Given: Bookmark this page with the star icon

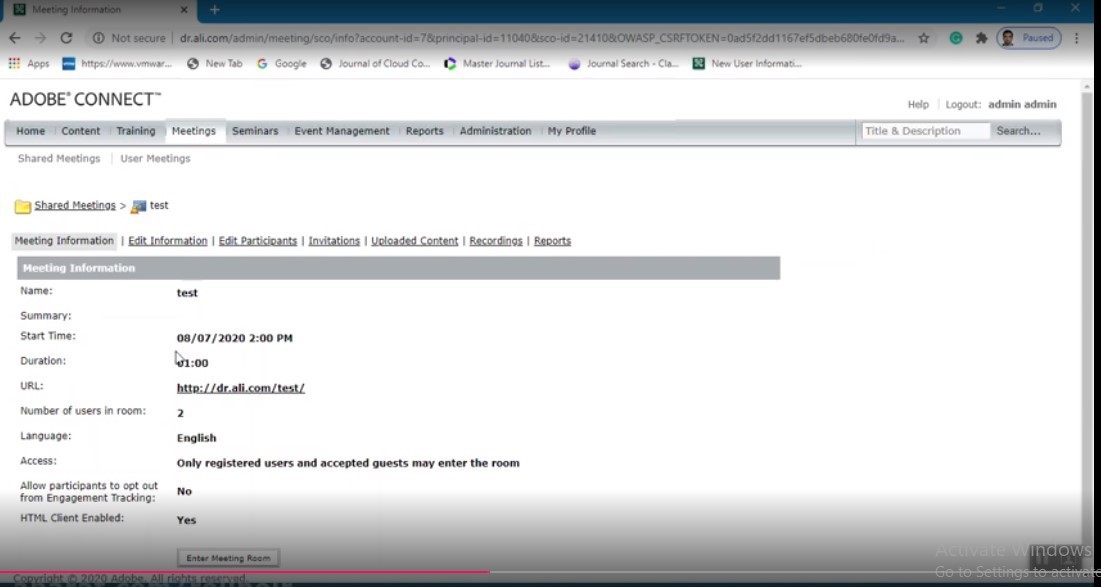Looking at the screenshot, I should (924, 38).
